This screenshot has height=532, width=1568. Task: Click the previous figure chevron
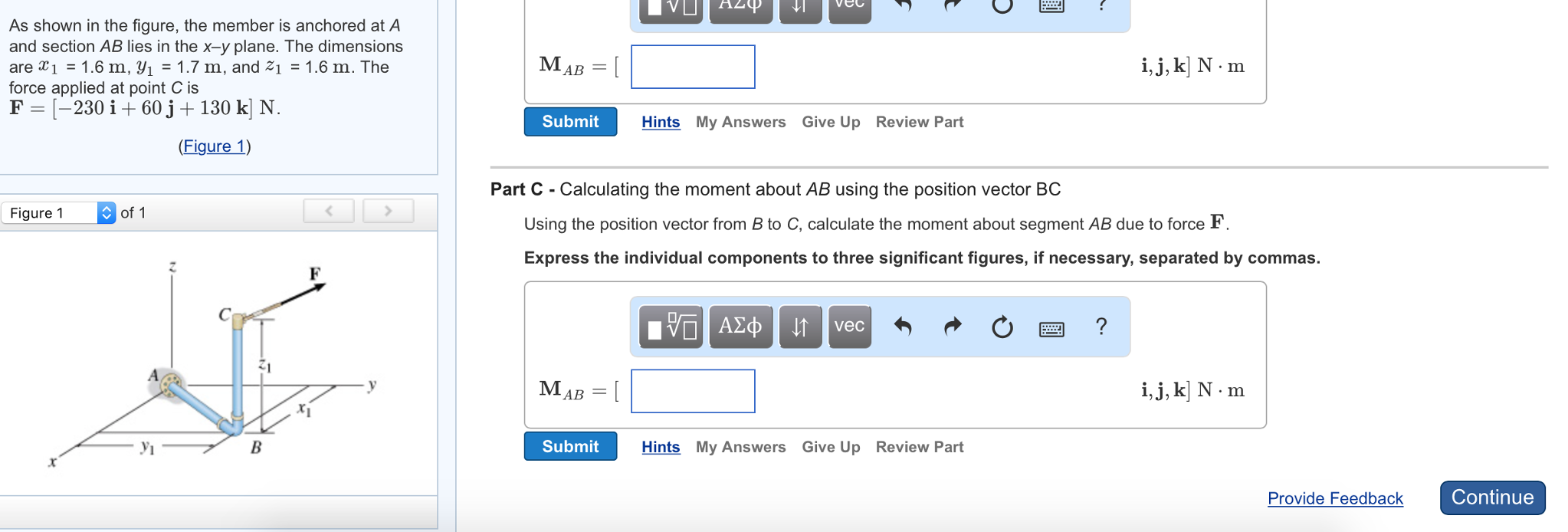click(328, 210)
